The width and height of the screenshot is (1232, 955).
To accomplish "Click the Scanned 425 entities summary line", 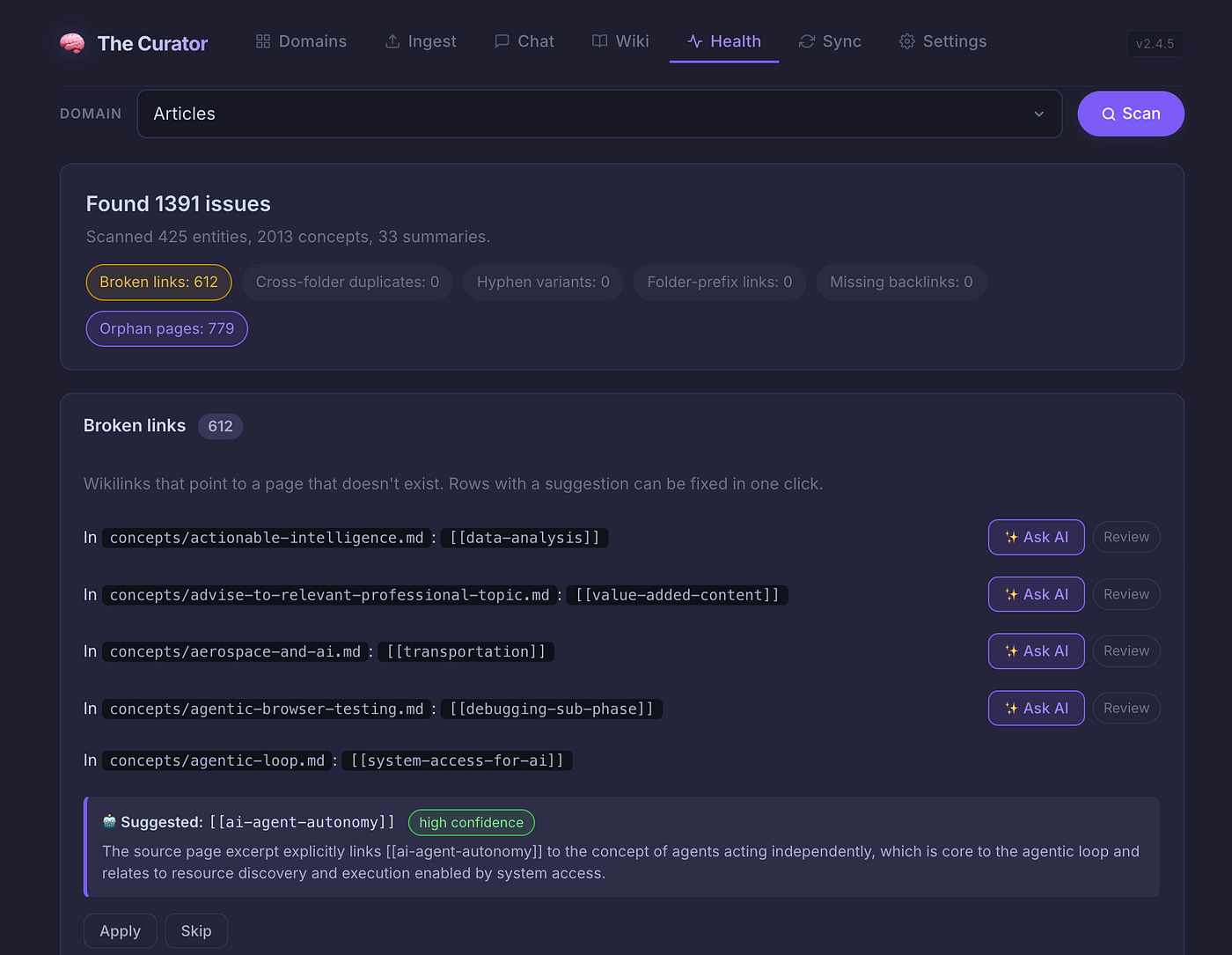I will (289, 237).
